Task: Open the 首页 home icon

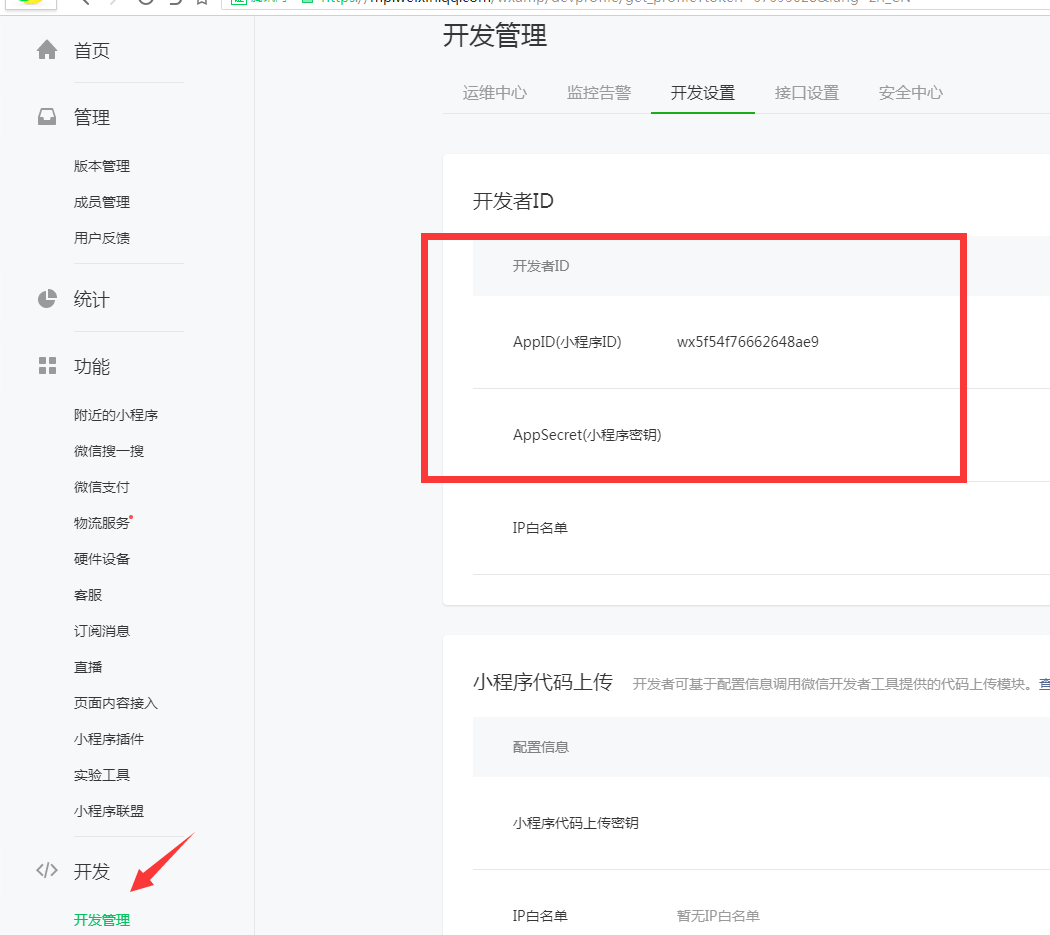Action: 47,50
